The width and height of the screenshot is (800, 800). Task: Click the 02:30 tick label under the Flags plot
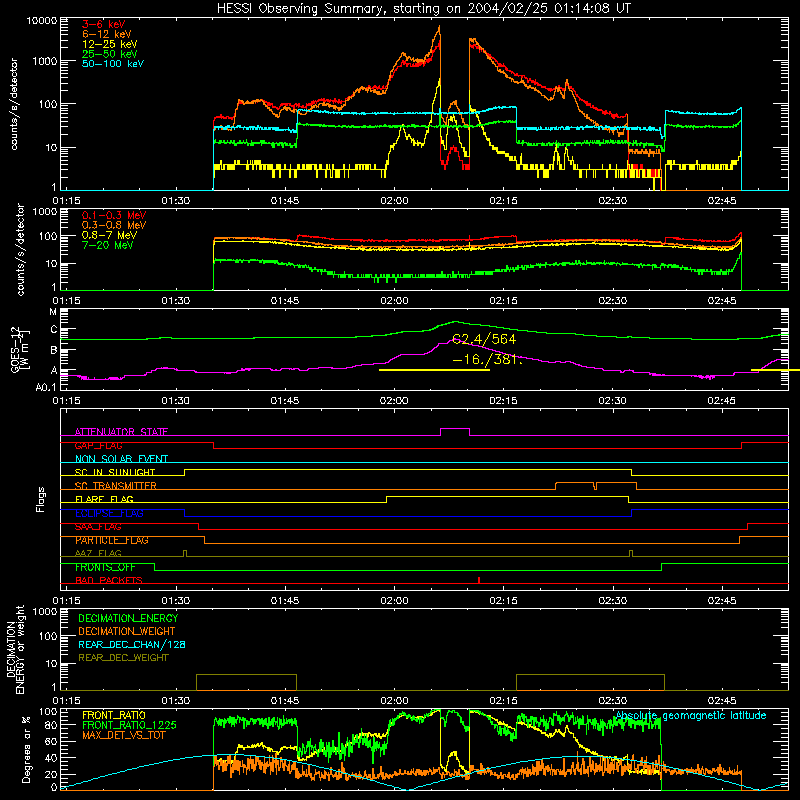612,601
